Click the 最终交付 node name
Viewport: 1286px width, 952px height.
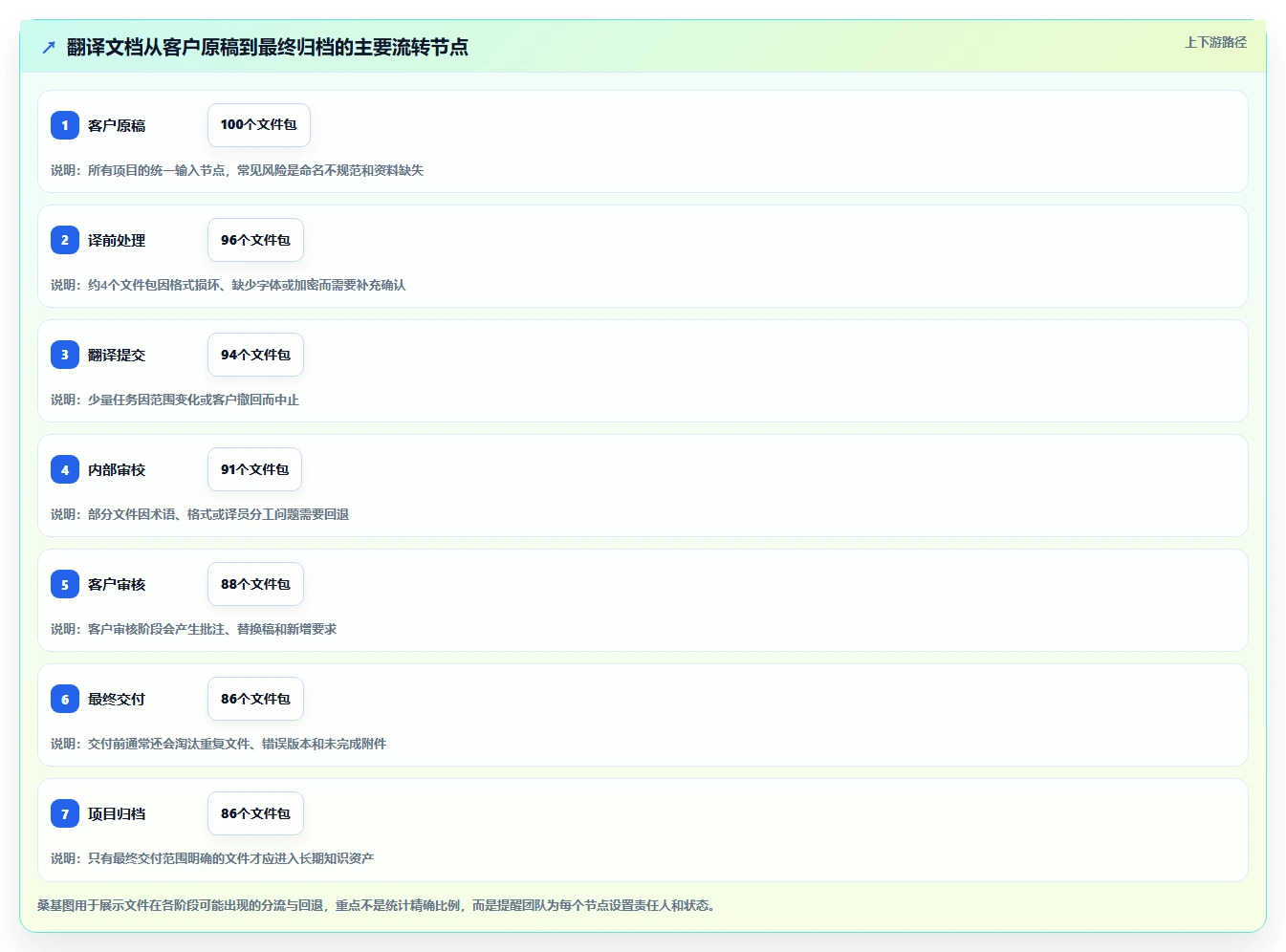(x=117, y=699)
